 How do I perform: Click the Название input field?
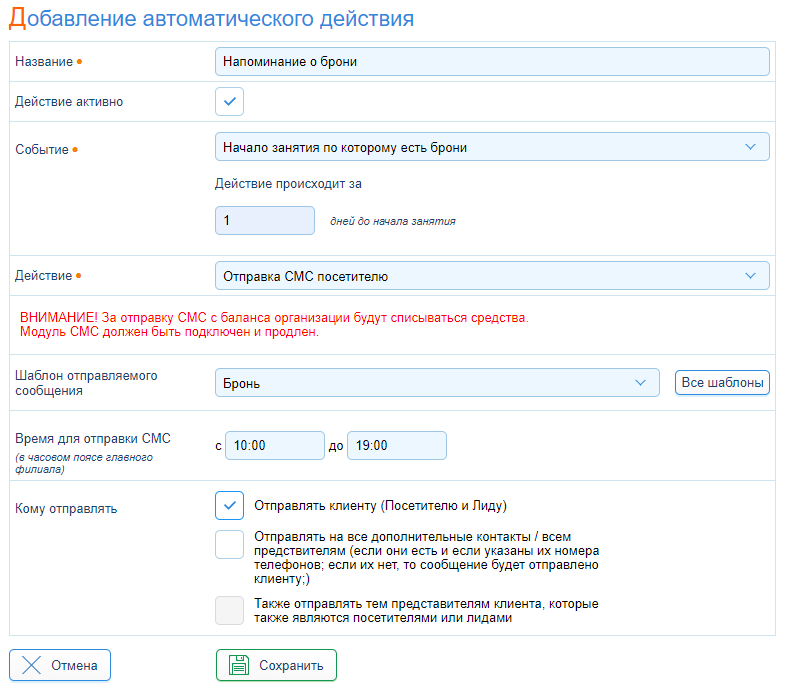pos(492,62)
